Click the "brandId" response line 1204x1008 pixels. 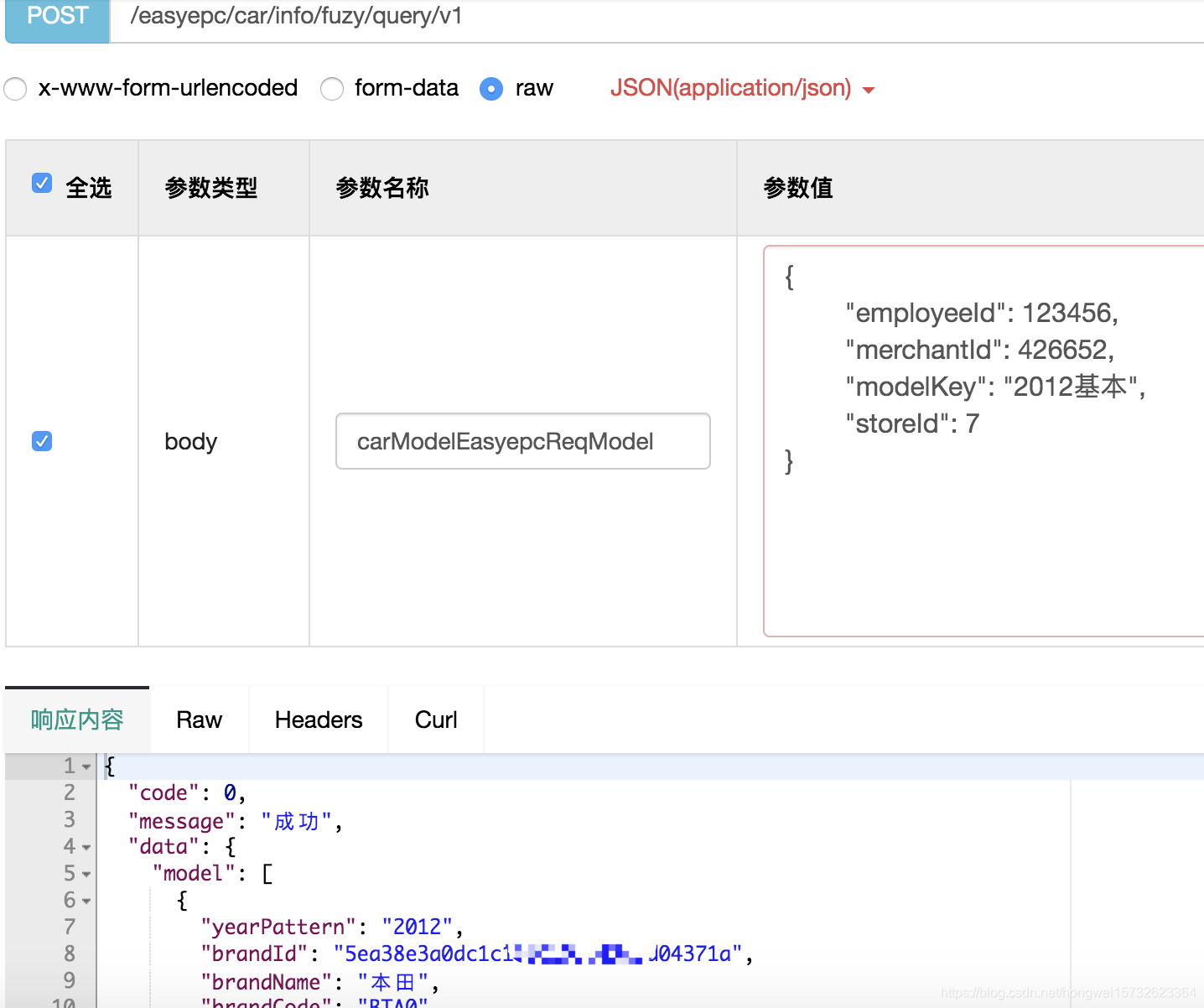point(476,954)
